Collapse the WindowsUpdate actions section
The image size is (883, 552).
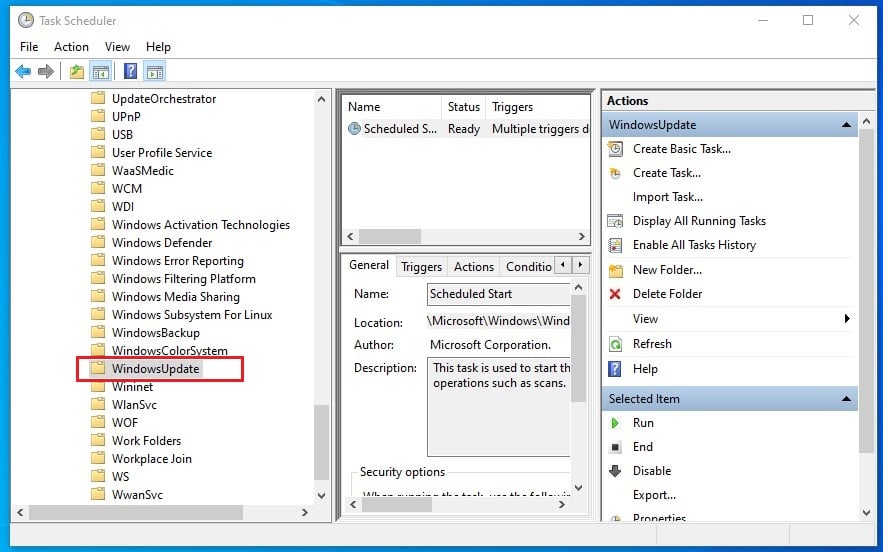pos(846,124)
